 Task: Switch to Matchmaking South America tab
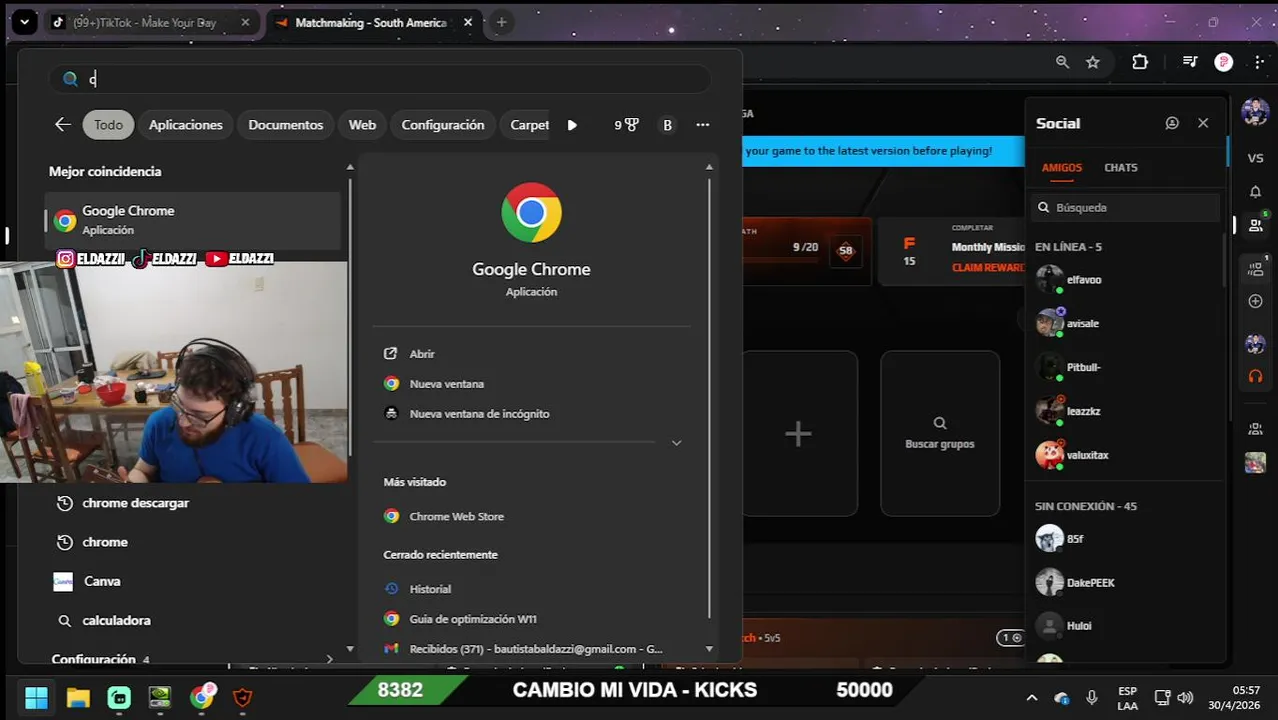pyautogui.click(x=370, y=22)
